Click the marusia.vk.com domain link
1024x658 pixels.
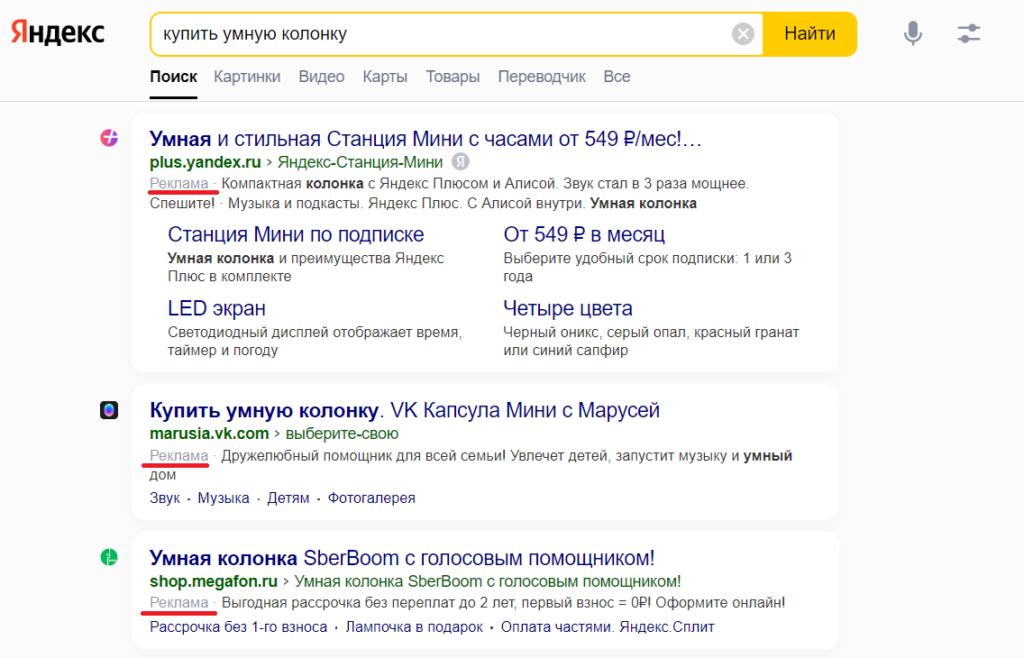coord(209,433)
